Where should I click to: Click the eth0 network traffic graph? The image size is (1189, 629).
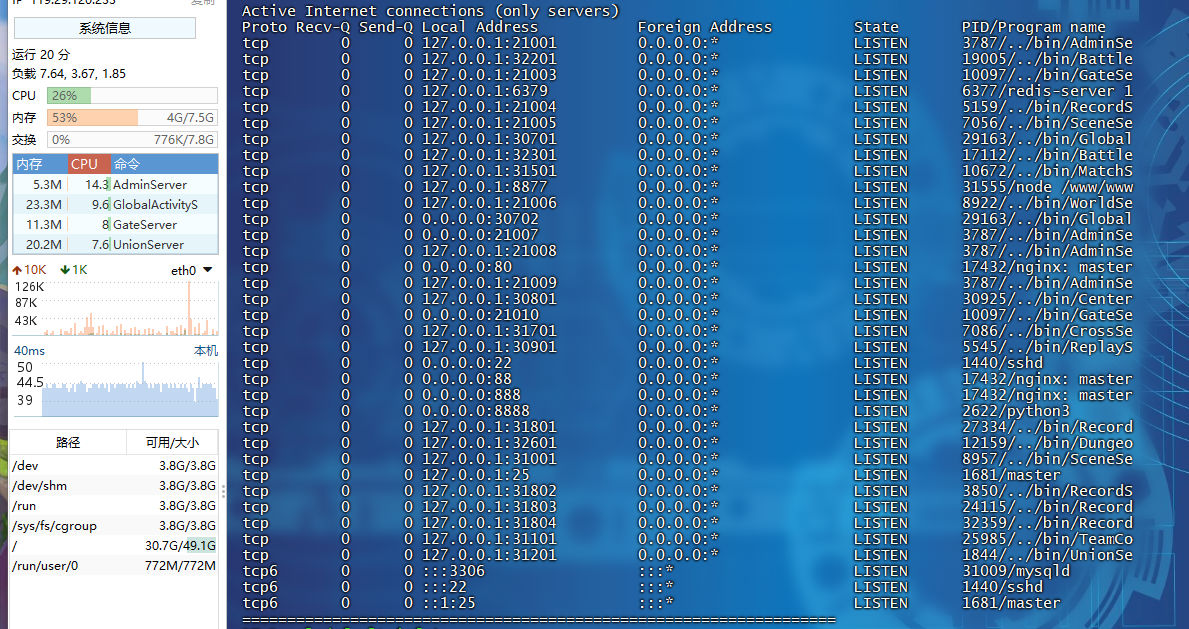(115, 307)
